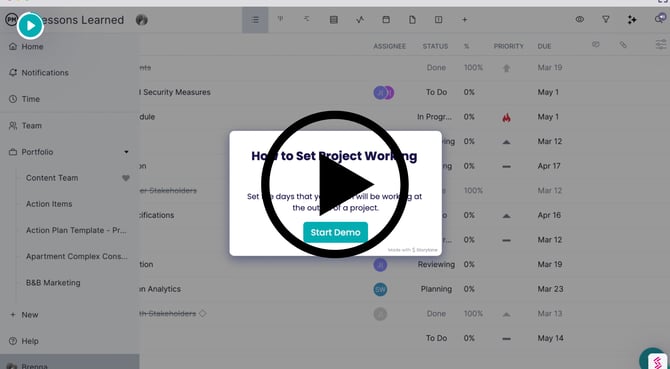
Task: Open Apartment Complex Cons... project
Action: click(x=77, y=256)
